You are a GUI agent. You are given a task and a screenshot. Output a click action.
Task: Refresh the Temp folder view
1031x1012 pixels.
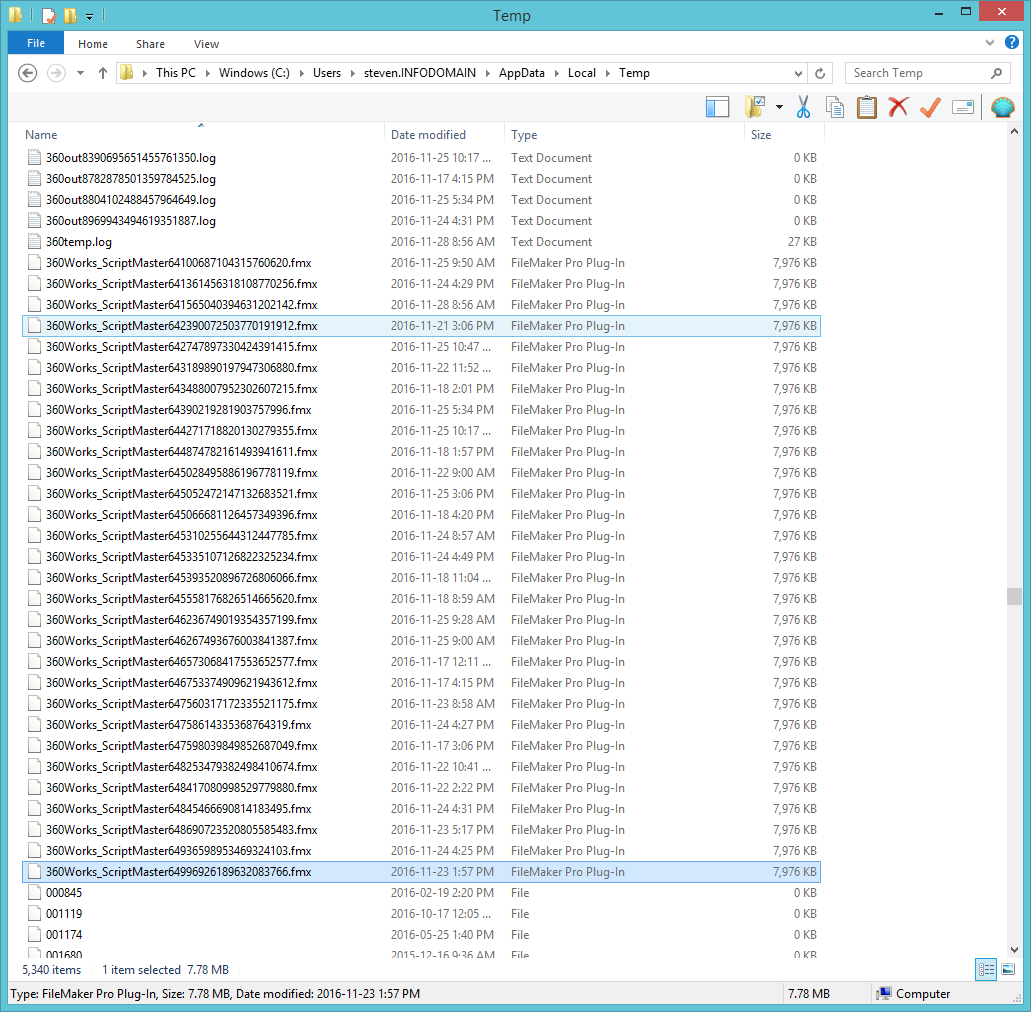coord(820,73)
